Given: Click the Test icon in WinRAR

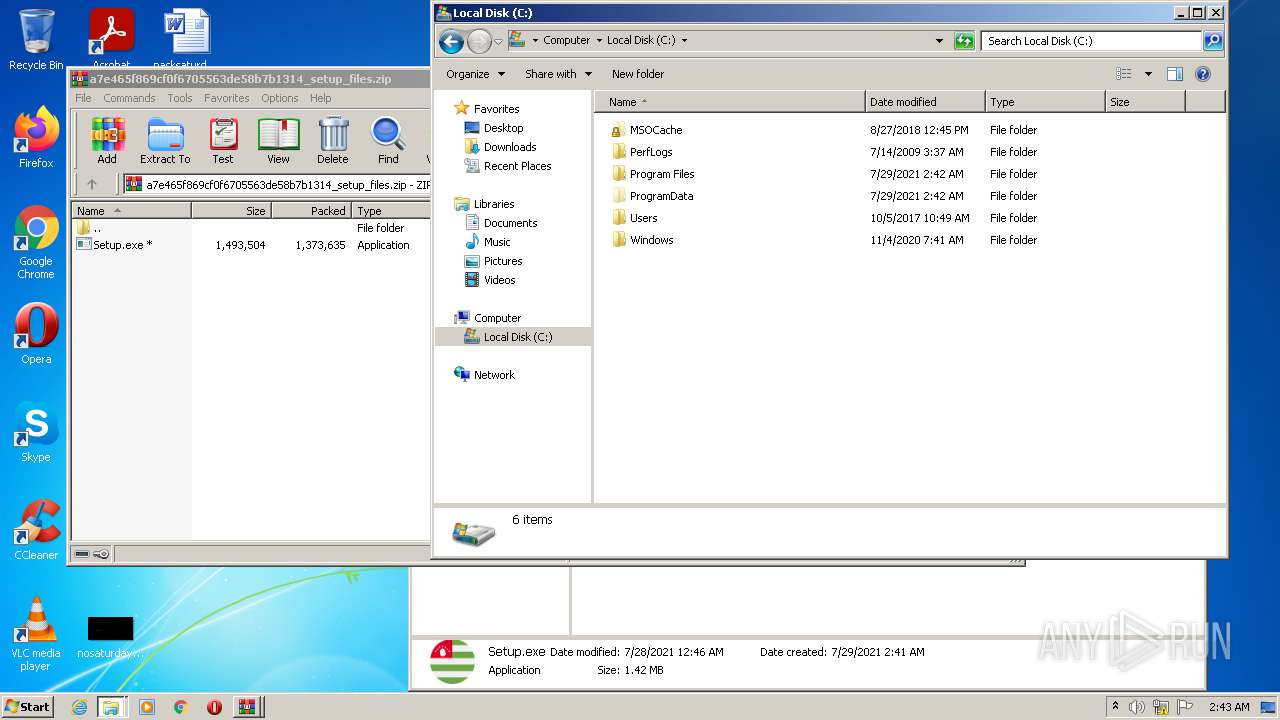Looking at the screenshot, I should [x=223, y=141].
